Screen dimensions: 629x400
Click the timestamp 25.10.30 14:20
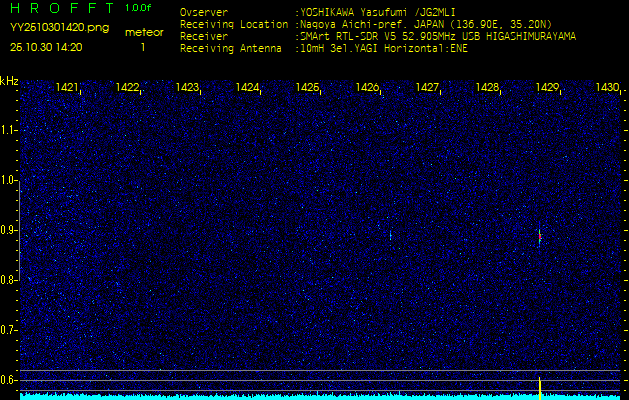click(46, 47)
